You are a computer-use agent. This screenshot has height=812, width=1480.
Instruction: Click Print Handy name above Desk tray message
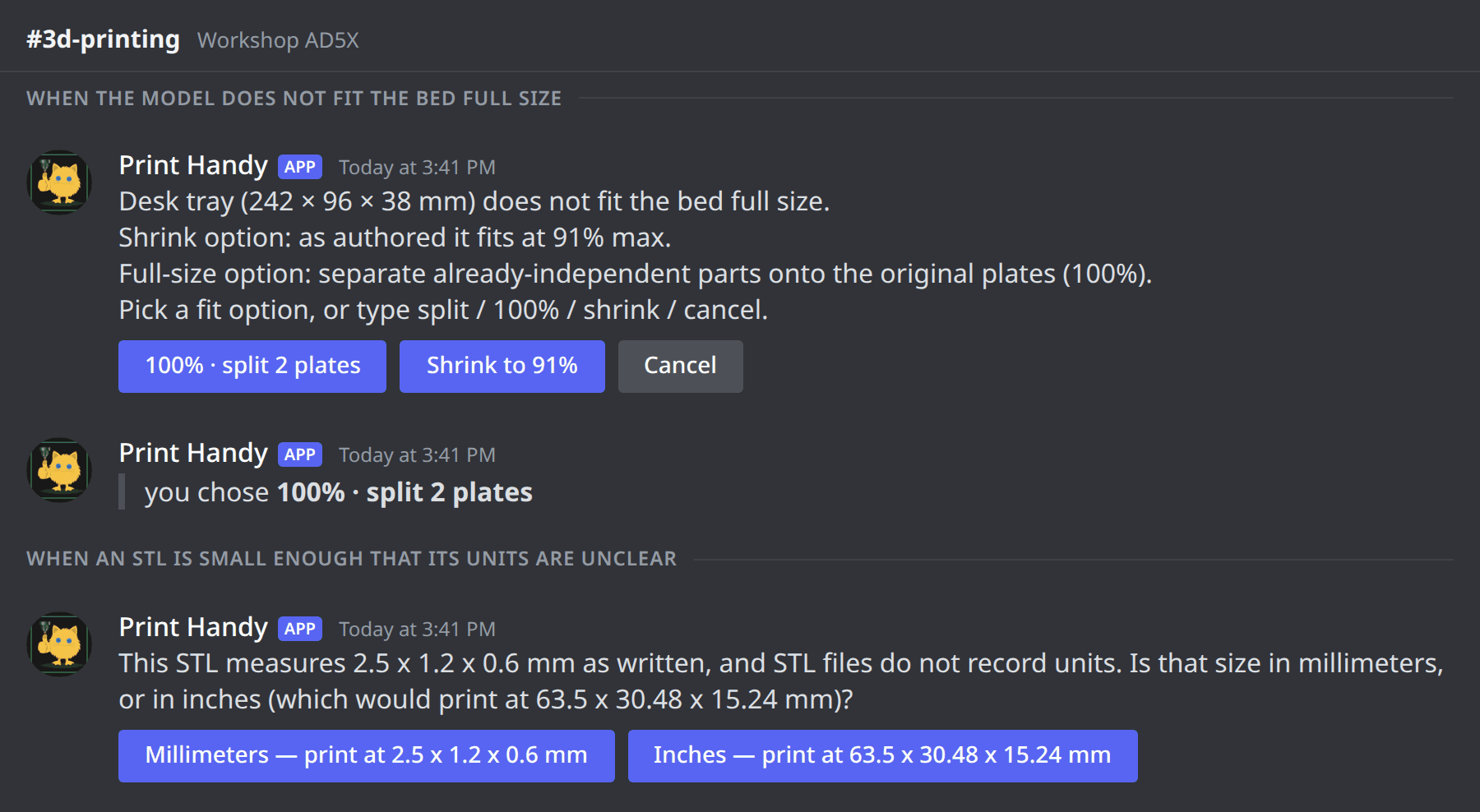(193, 165)
